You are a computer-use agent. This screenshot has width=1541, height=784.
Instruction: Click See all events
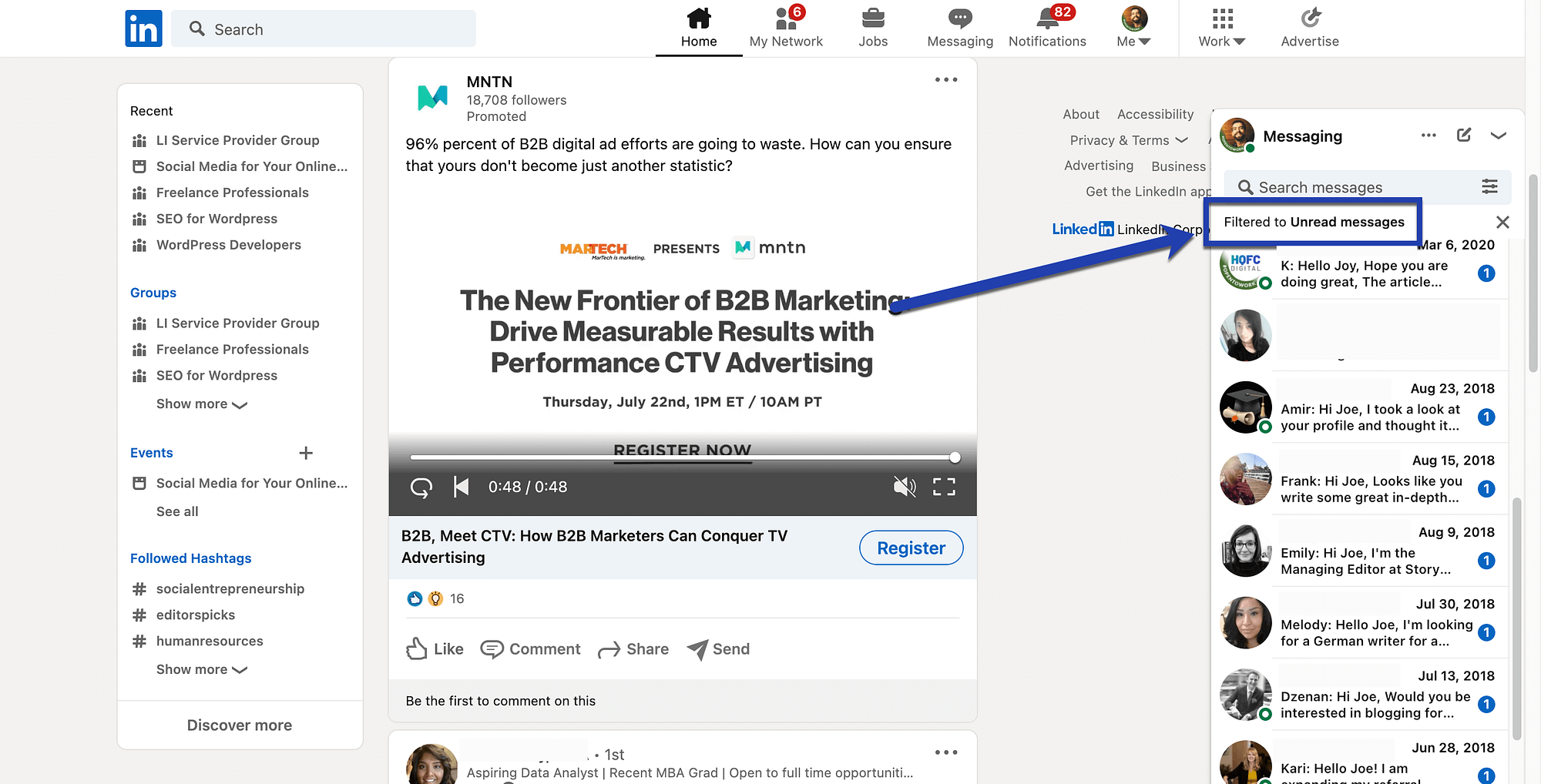point(177,511)
